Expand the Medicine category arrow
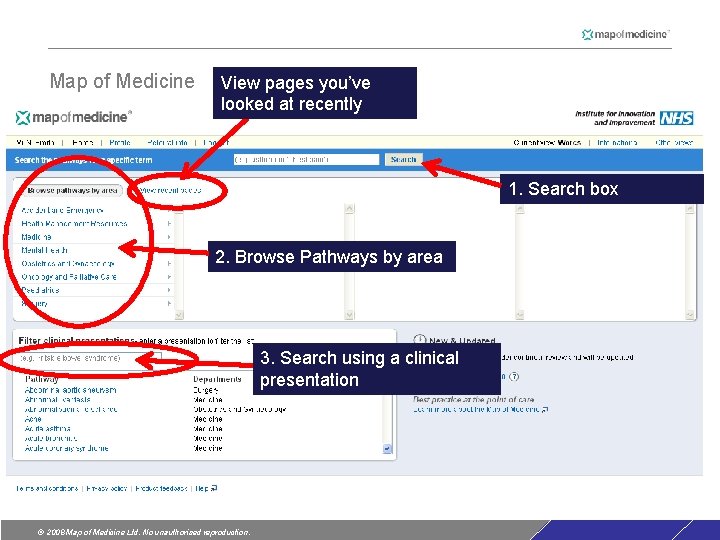This screenshot has height=540, width=720. coord(169,237)
